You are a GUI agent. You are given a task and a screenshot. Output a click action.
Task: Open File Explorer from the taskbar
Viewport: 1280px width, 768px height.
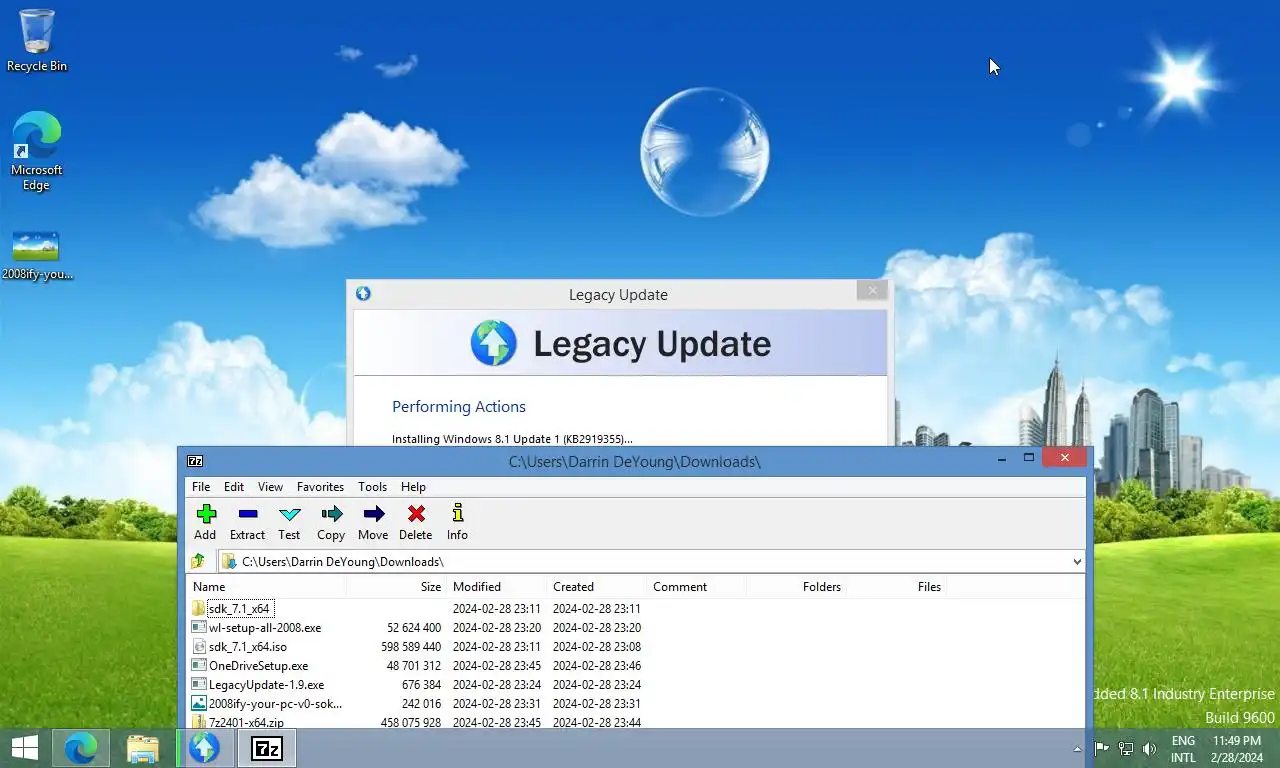pos(143,747)
